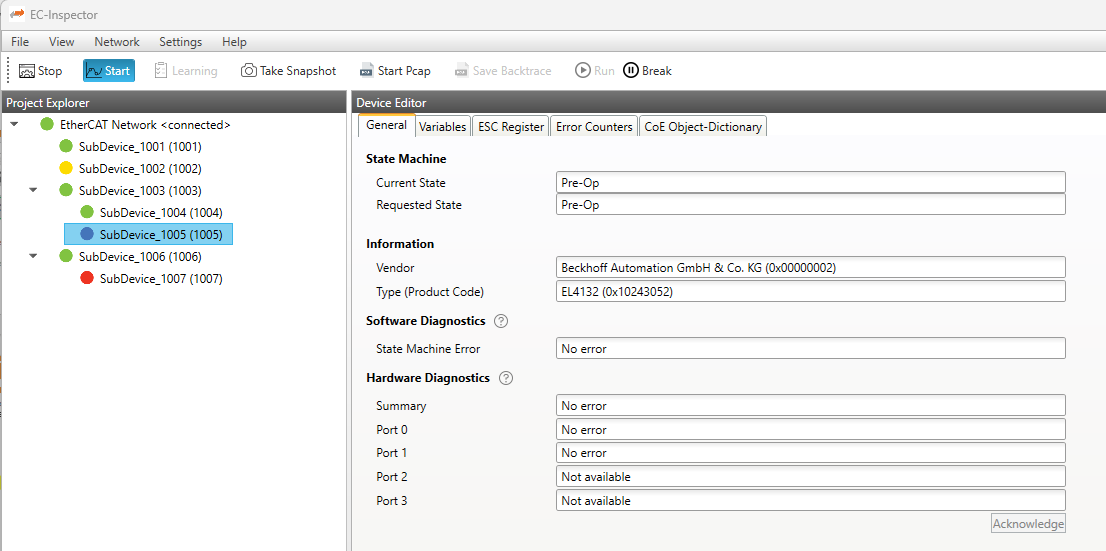Image resolution: width=1106 pixels, height=551 pixels.
Task: Click the EC-Inspector app logo in title bar
Action: 16,14
